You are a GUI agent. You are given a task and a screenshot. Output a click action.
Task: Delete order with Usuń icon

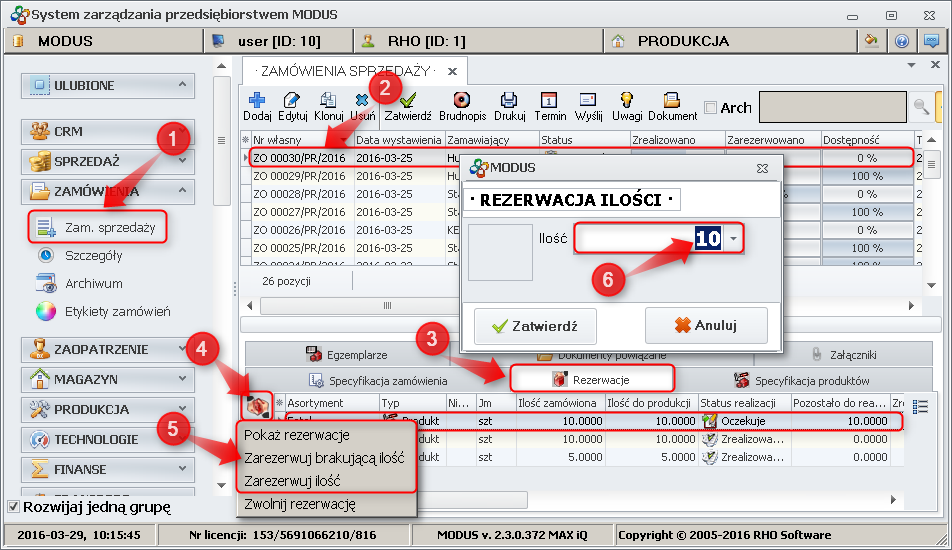(x=362, y=100)
